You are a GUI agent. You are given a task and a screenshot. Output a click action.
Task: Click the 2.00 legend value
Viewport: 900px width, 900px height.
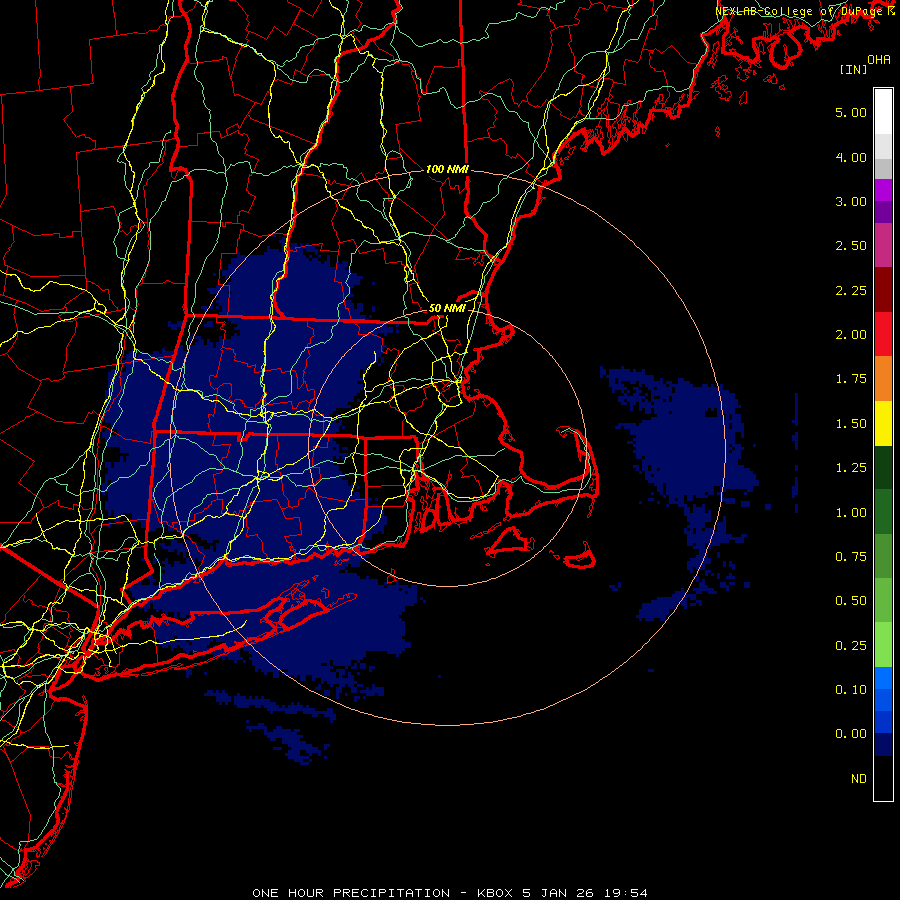click(851, 335)
